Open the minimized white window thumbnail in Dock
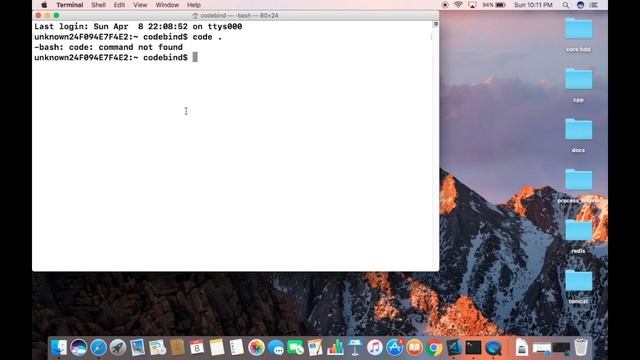The image size is (640, 360). coord(542,349)
